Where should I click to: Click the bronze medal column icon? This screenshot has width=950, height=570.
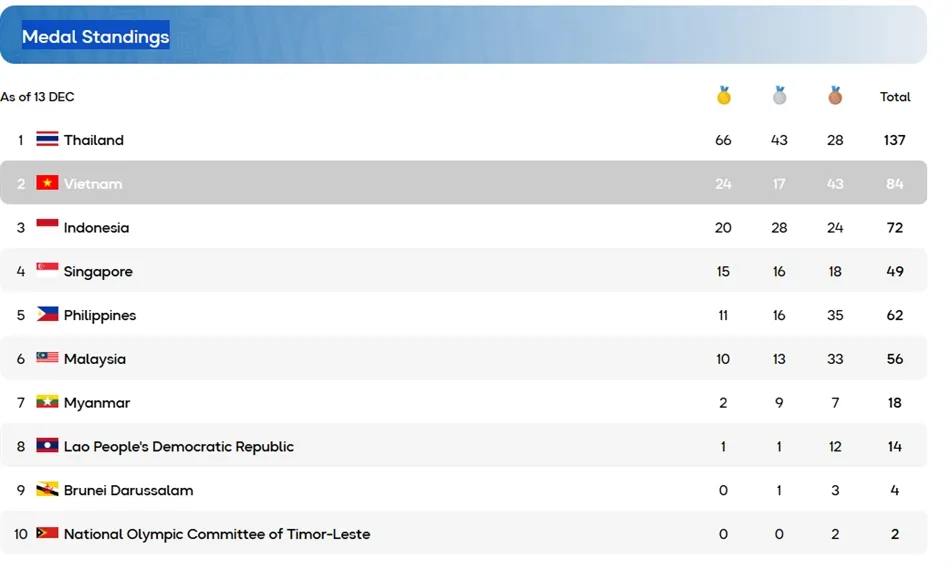point(835,96)
